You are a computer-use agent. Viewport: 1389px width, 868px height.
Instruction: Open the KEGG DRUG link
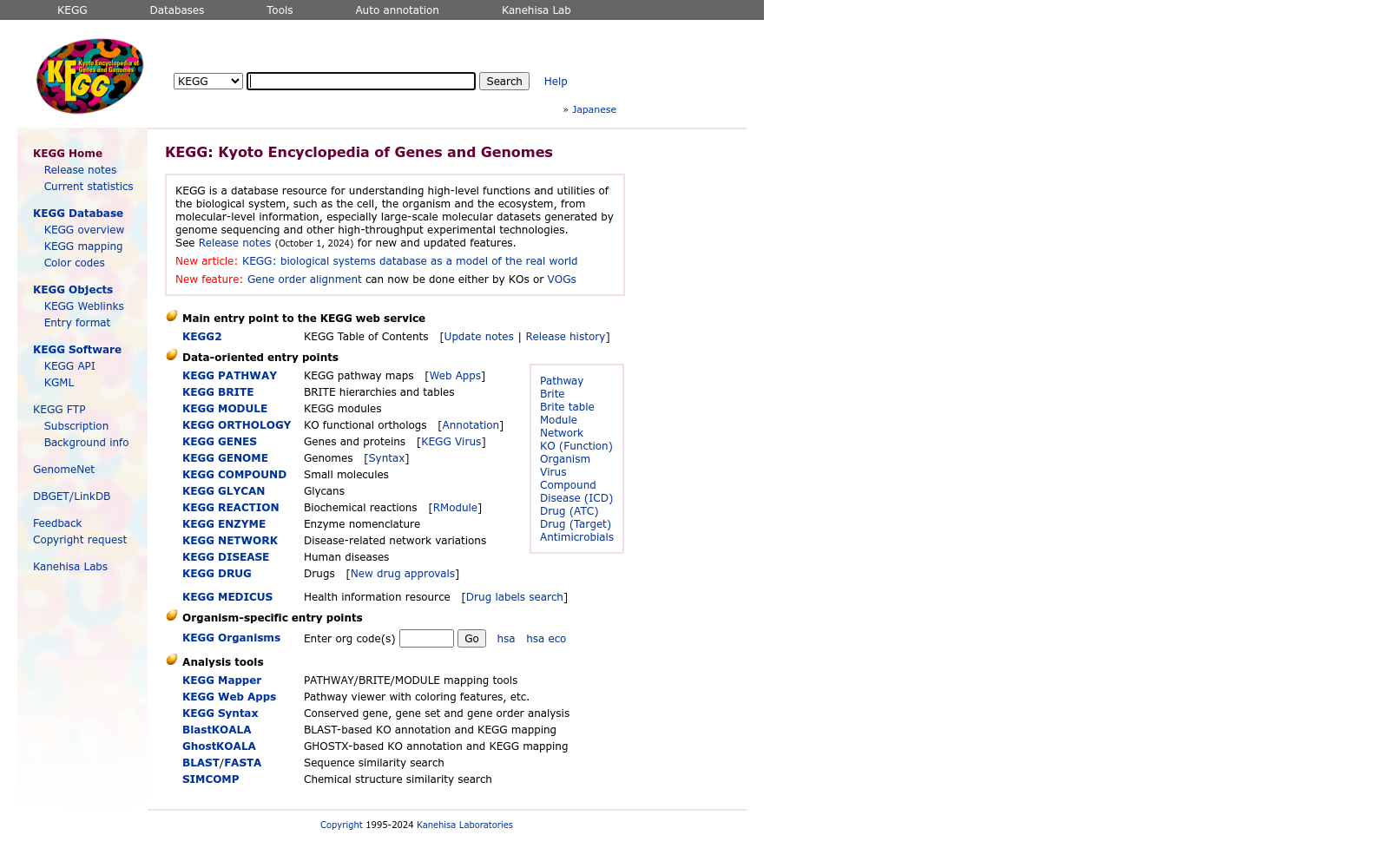coord(217,574)
